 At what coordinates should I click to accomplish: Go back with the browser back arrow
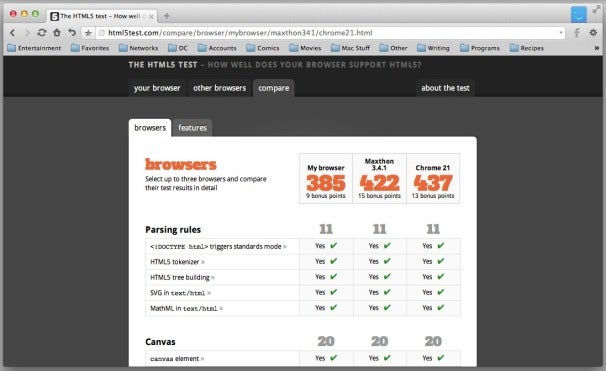12,33
